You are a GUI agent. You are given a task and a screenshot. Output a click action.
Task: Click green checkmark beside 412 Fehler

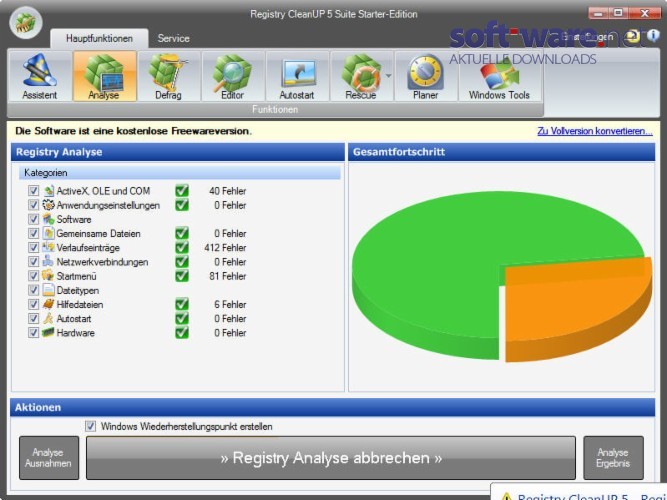coord(182,247)
